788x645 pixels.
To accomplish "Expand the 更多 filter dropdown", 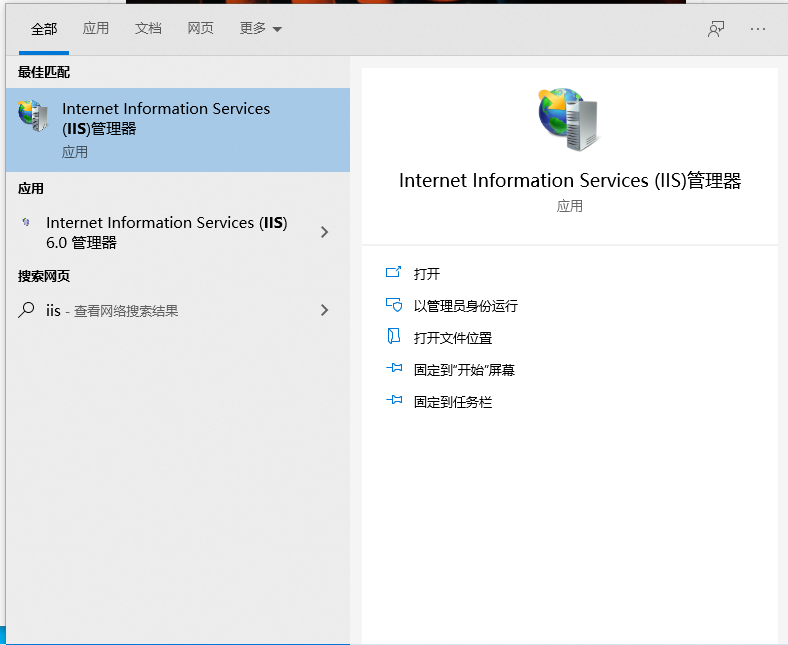I will click(x=260, y=29).
